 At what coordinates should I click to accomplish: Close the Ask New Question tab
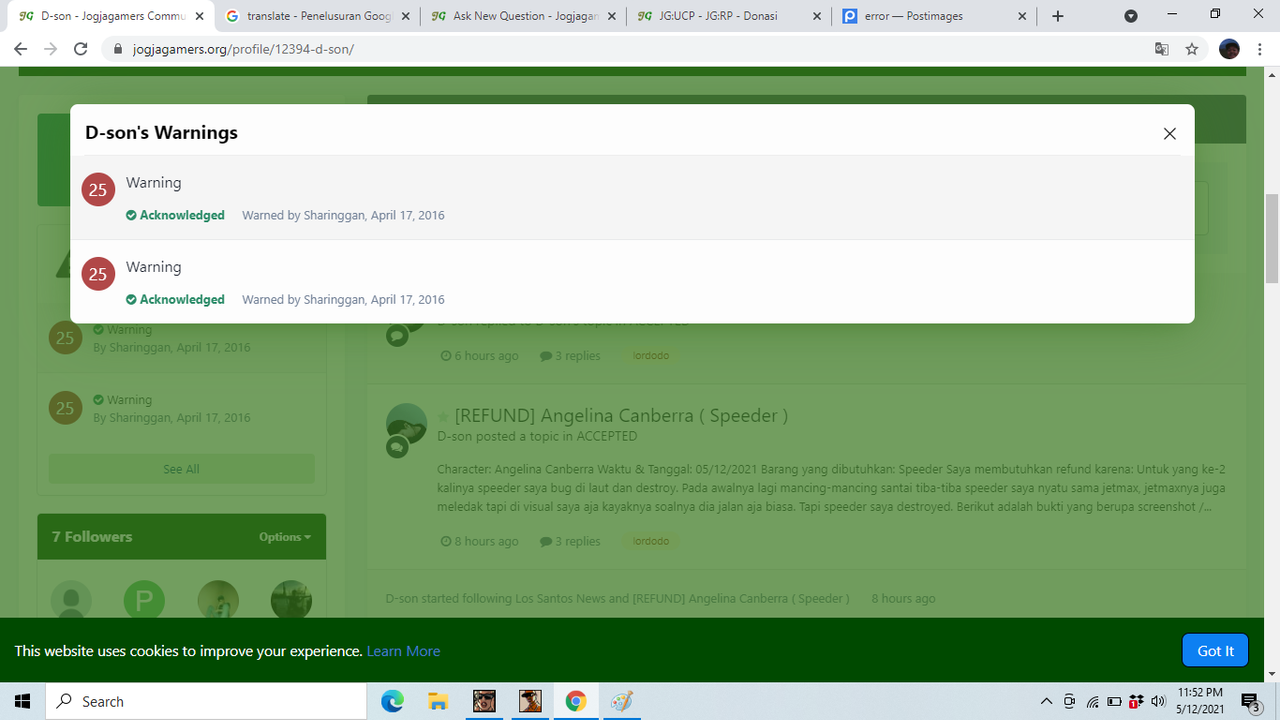pos(610,16)
